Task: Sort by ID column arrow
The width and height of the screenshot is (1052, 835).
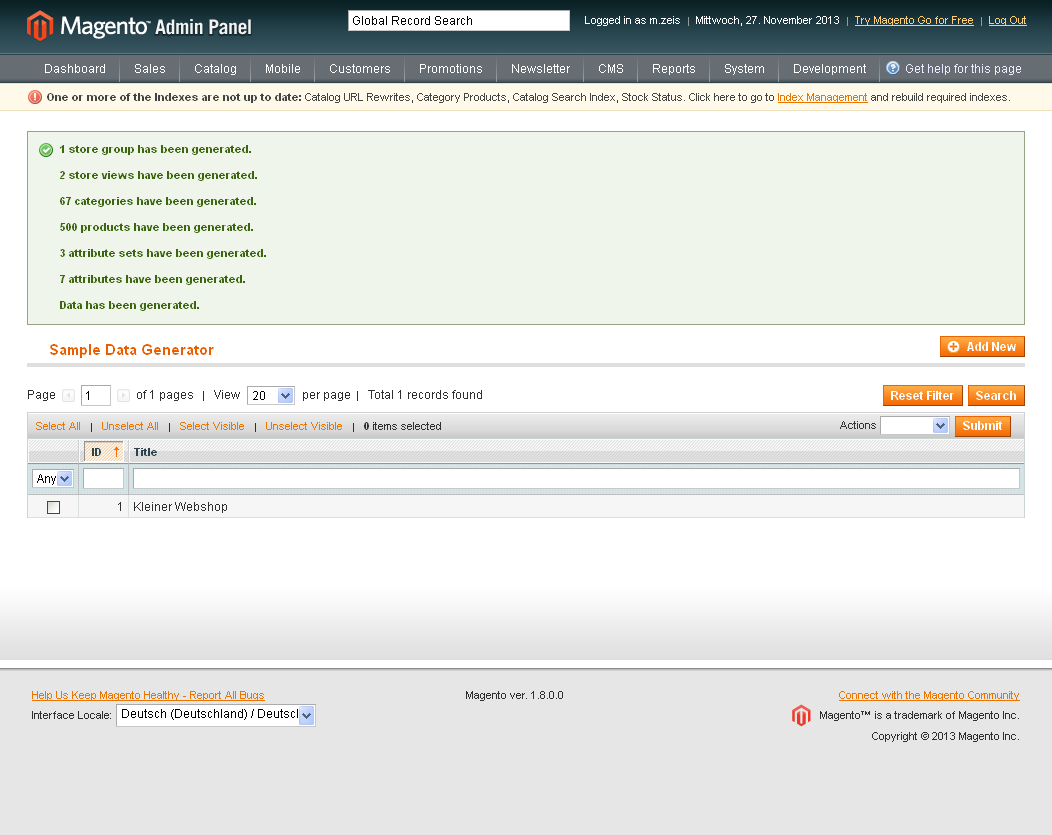Action: [x=116, y=451]
